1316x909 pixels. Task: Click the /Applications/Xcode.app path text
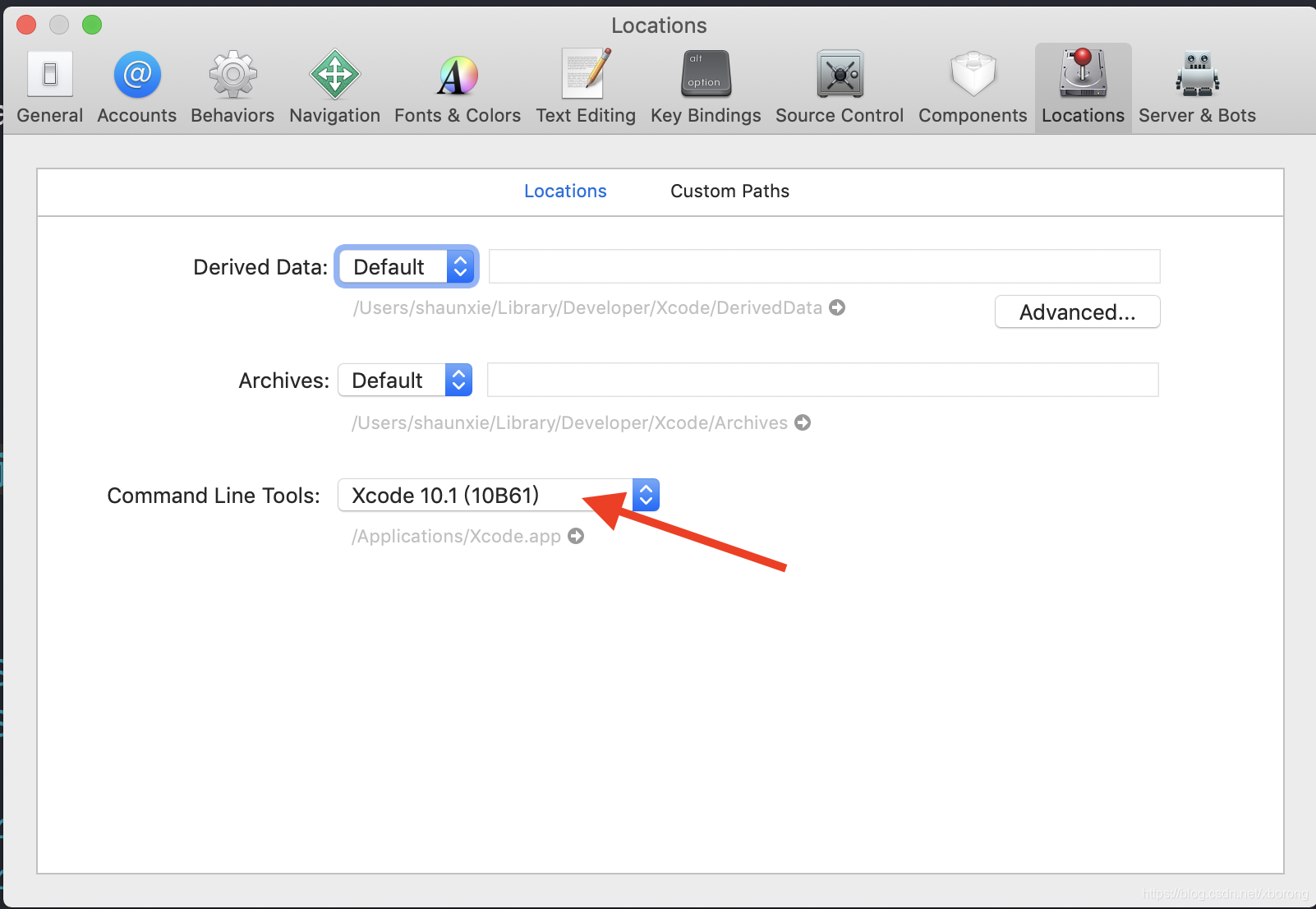(x=456, y=536)
